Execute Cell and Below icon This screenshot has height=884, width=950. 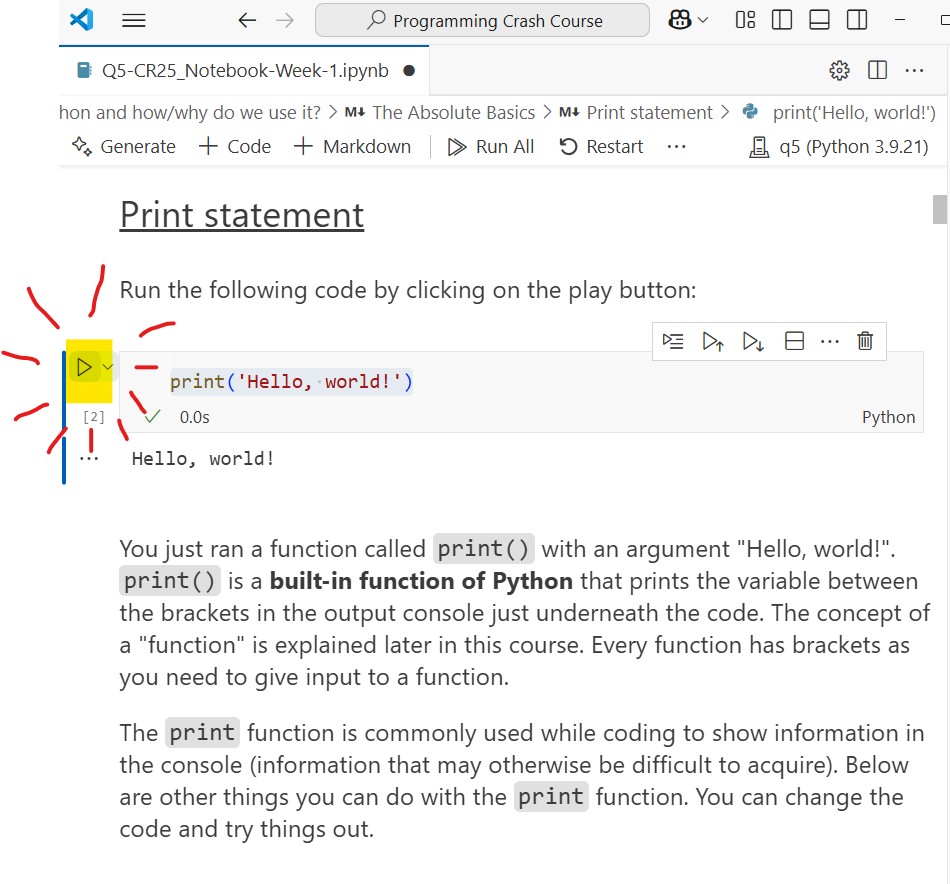tap(752, 341)
